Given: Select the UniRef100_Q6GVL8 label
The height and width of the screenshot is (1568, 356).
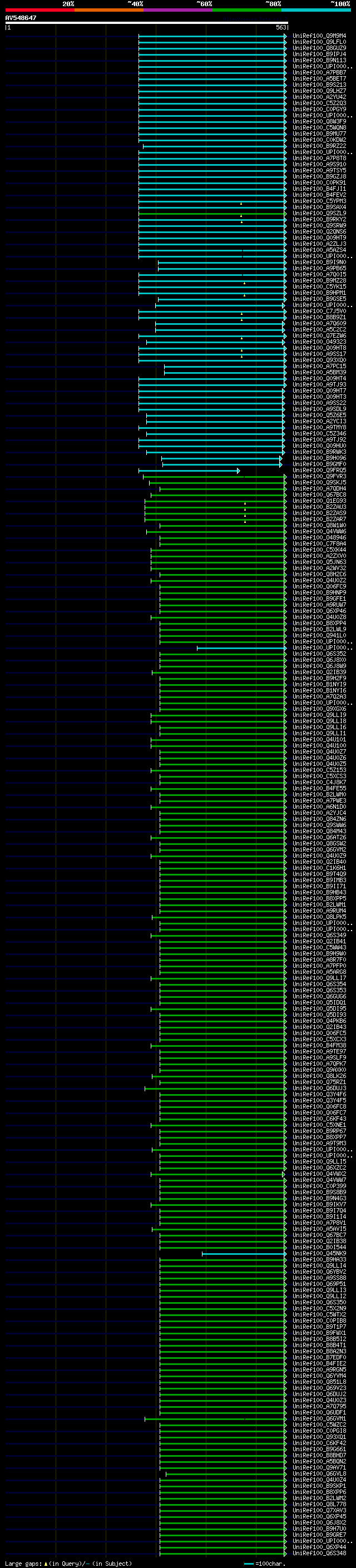Looking at the screenshot, I should [319, 1473].
